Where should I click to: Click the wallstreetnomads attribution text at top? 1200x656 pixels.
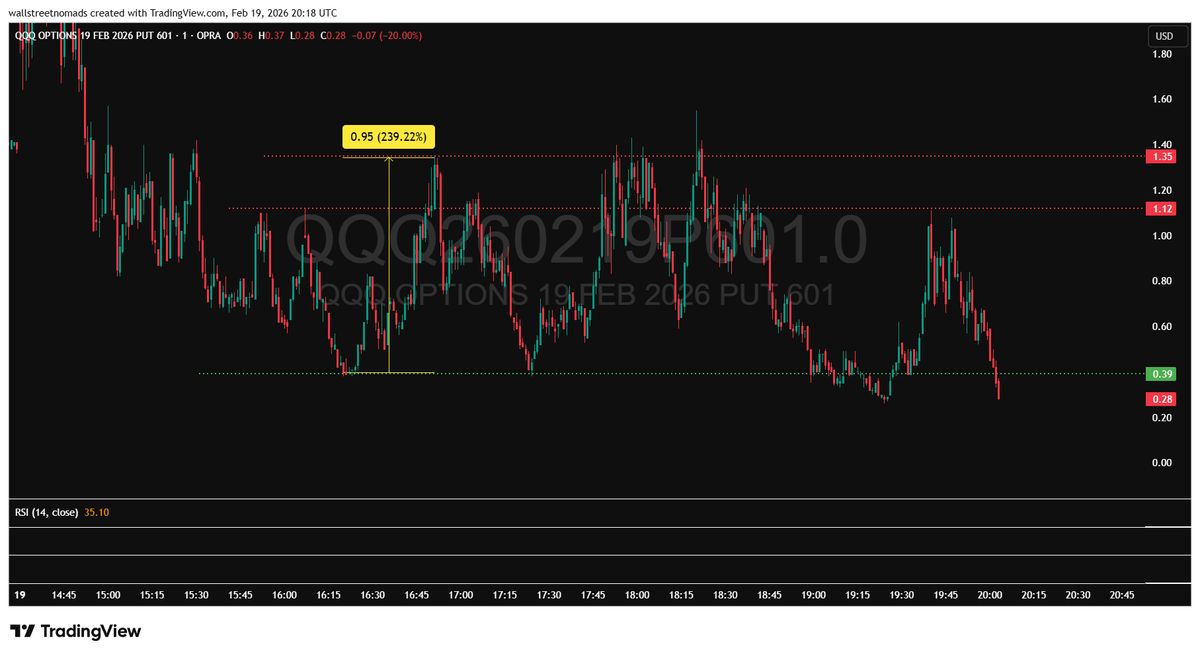point(48,13)
